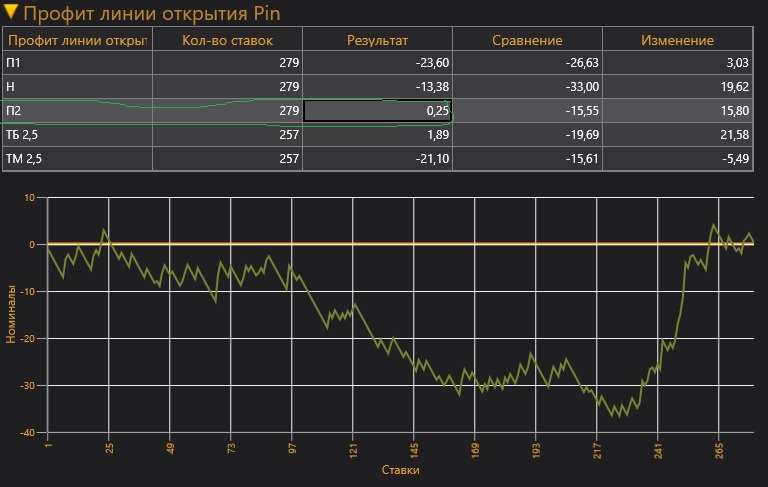Click the highlighted 0,25 result cell
Viewport: 768px width, 487px height.
click(377, 110)
